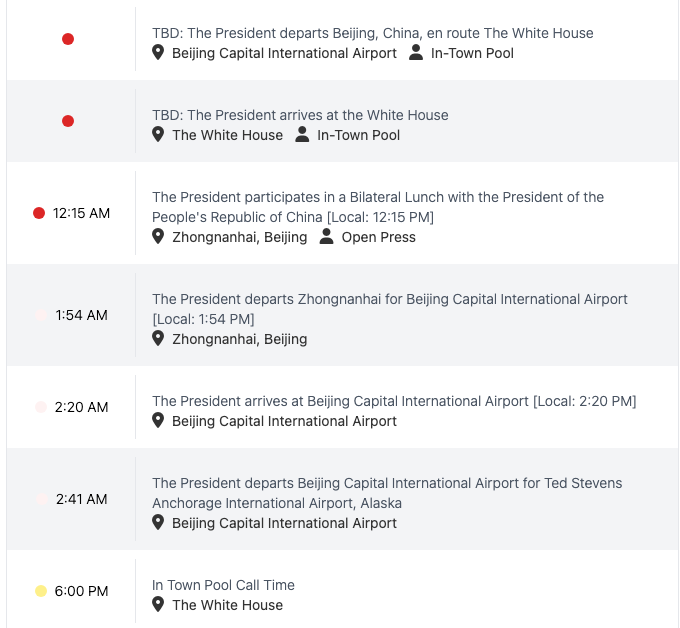Click the location pin next to Beijing Capital International Airport in the first row
The height and width of the screenshot is (628, 680).
[x=158, y=53]
